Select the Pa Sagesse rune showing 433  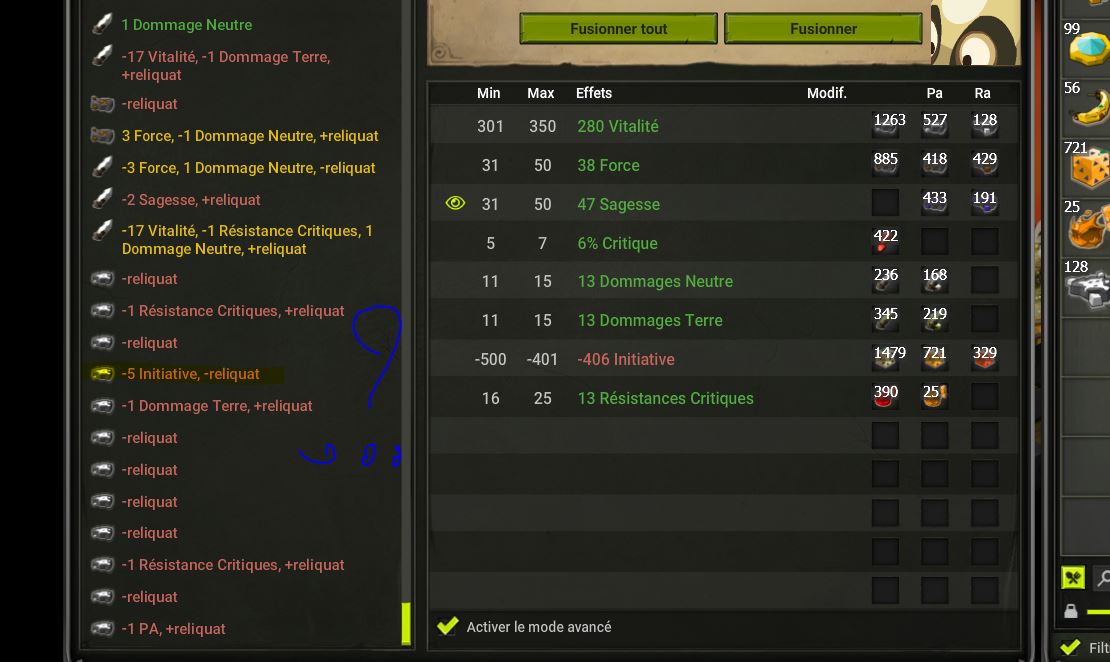(x=934, y=202)
